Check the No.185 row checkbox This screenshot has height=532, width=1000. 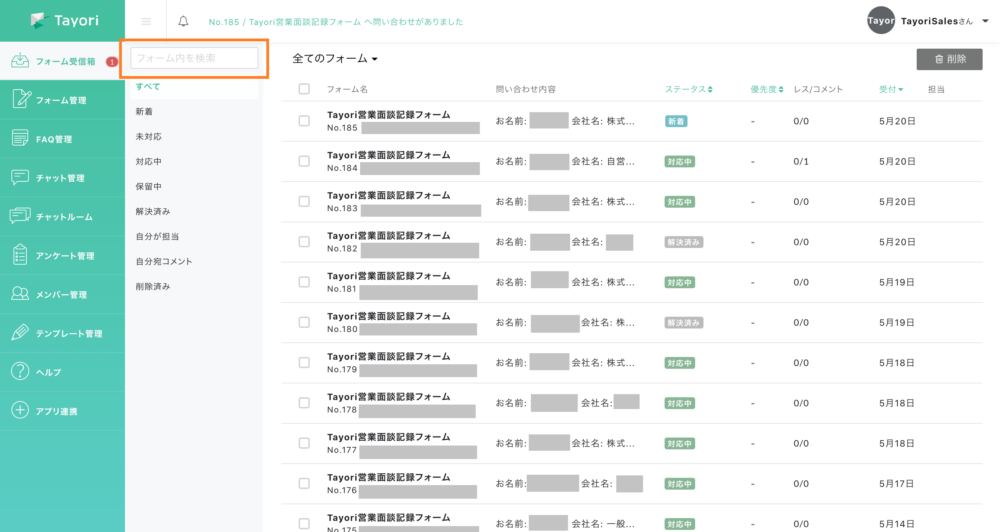pos(304,121)
